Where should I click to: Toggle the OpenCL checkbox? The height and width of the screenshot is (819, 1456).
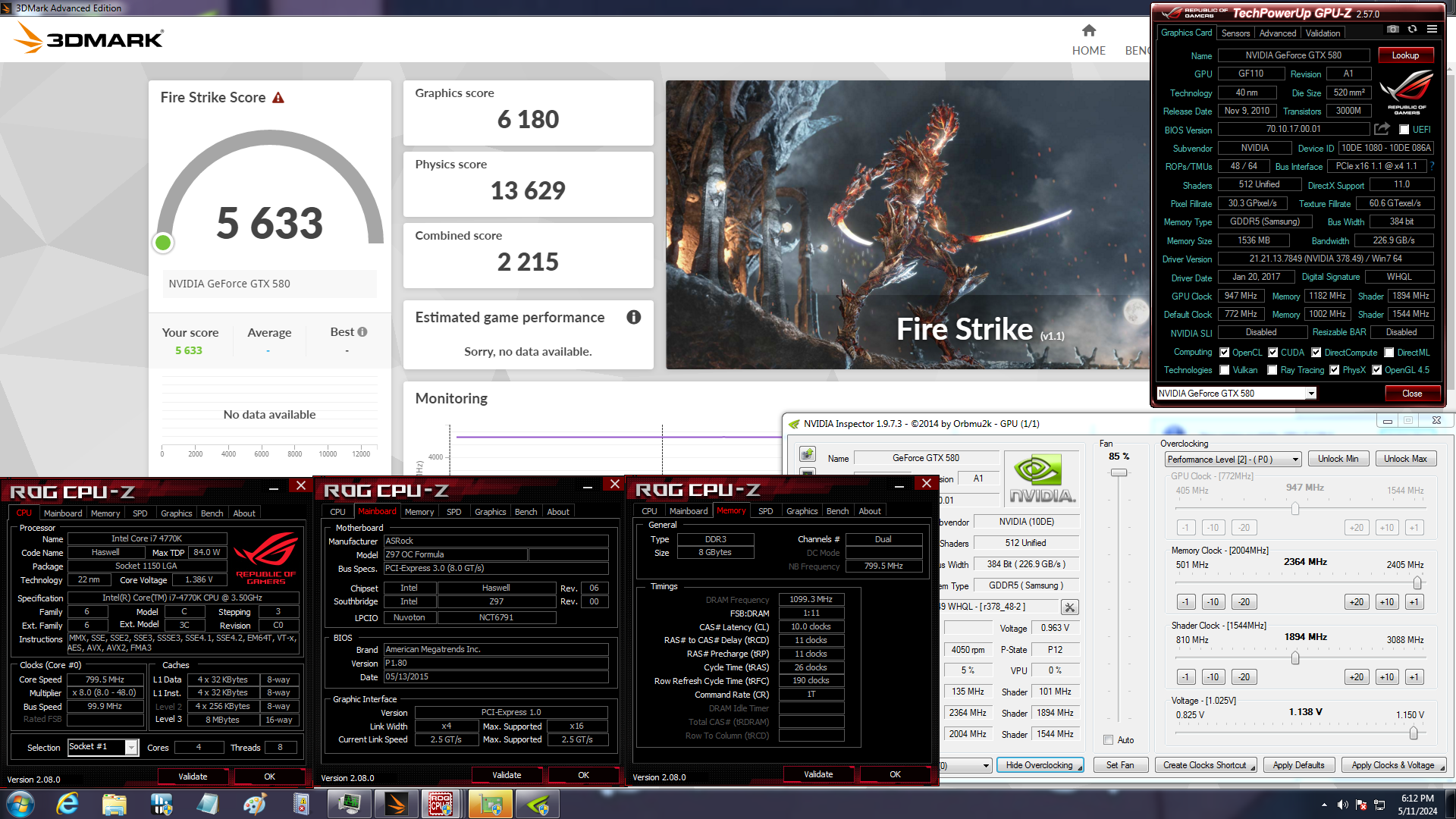1224,353
